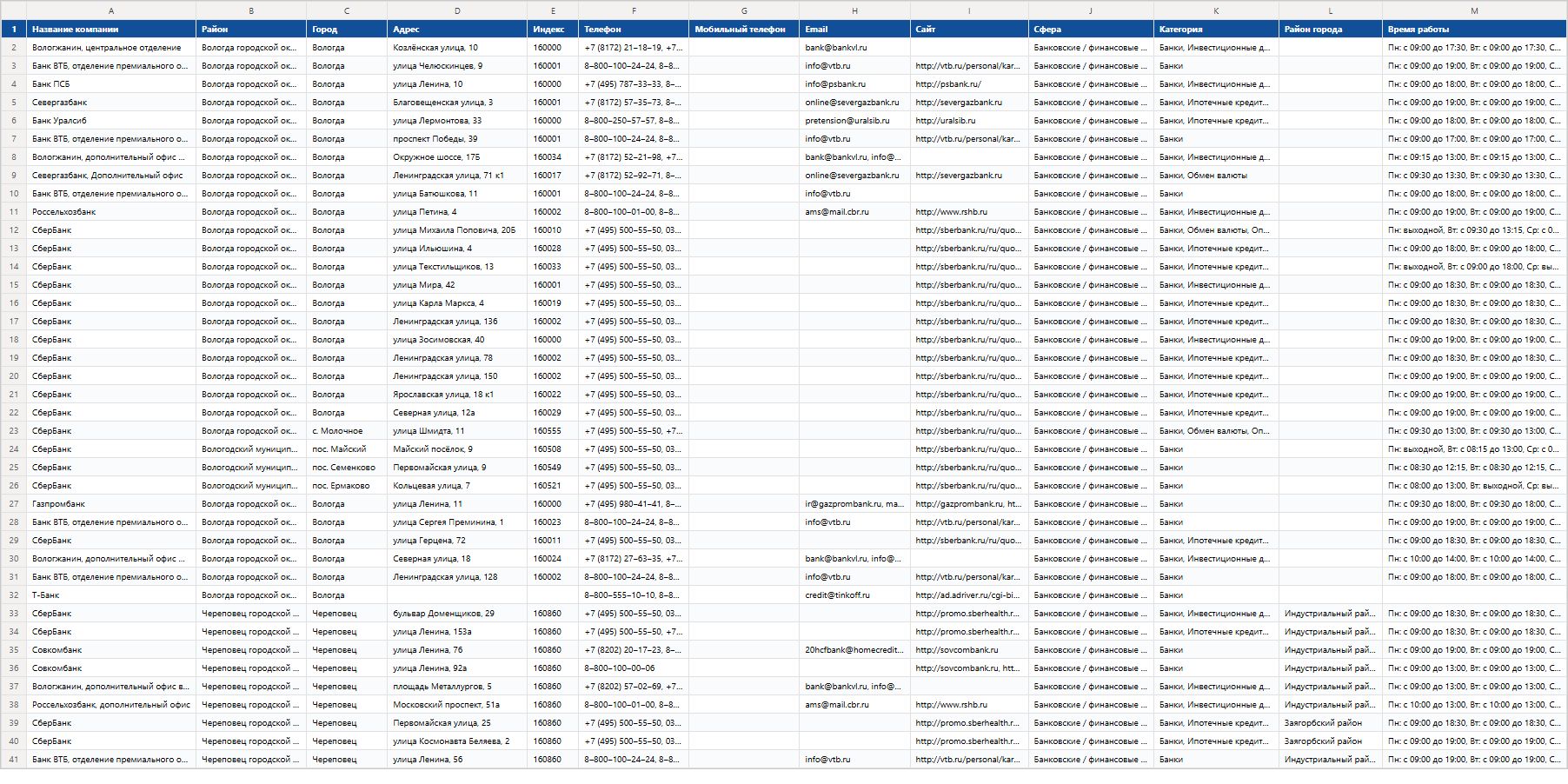
Task: Select row 27 number header
Action: [14, 504]
